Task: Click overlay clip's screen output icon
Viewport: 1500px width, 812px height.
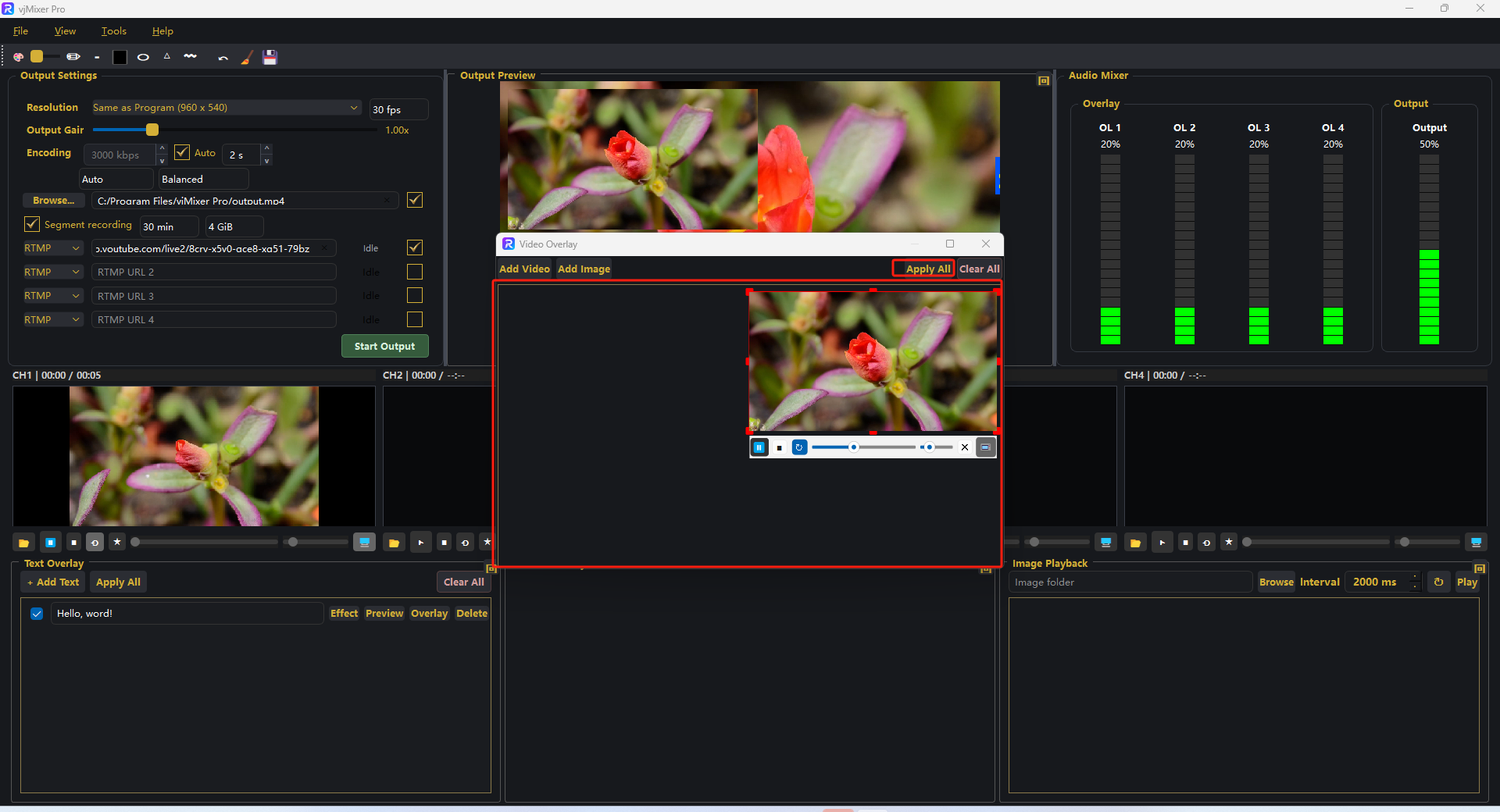Action: tap(986, 447)
